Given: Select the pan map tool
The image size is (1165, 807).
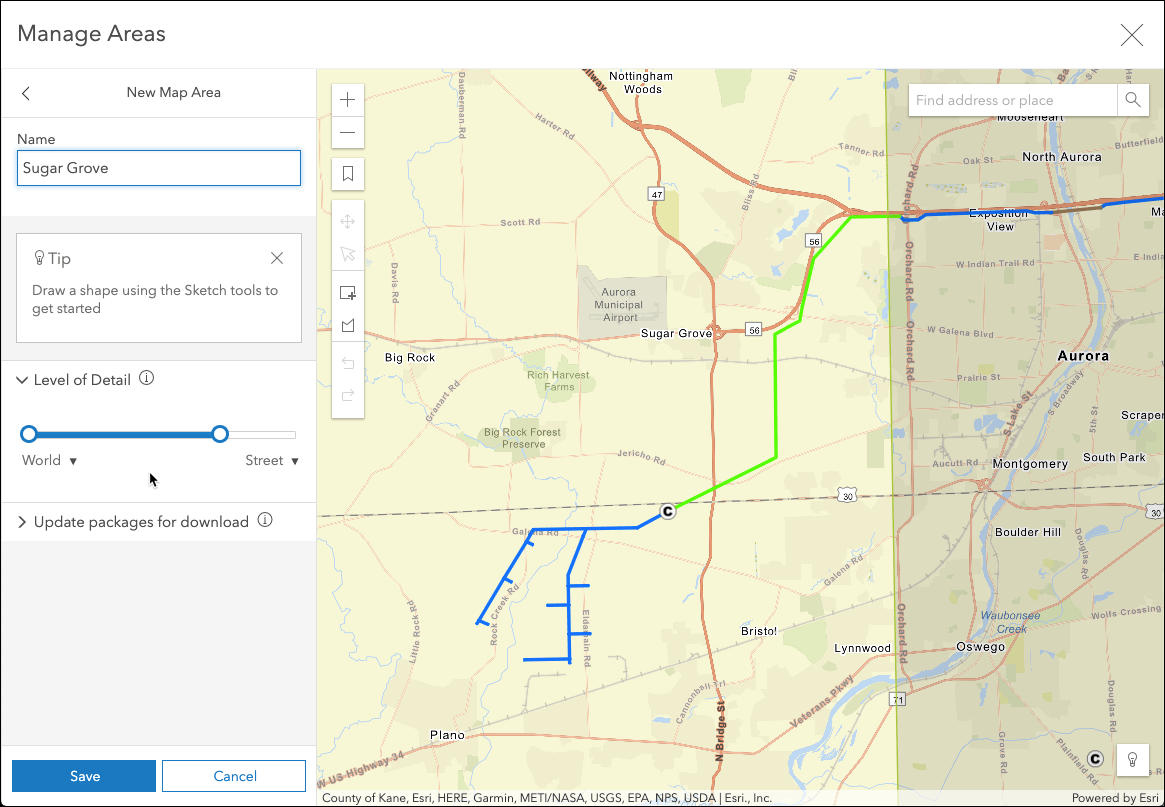Looking at the screenshot, I should (x=348, y=221).
